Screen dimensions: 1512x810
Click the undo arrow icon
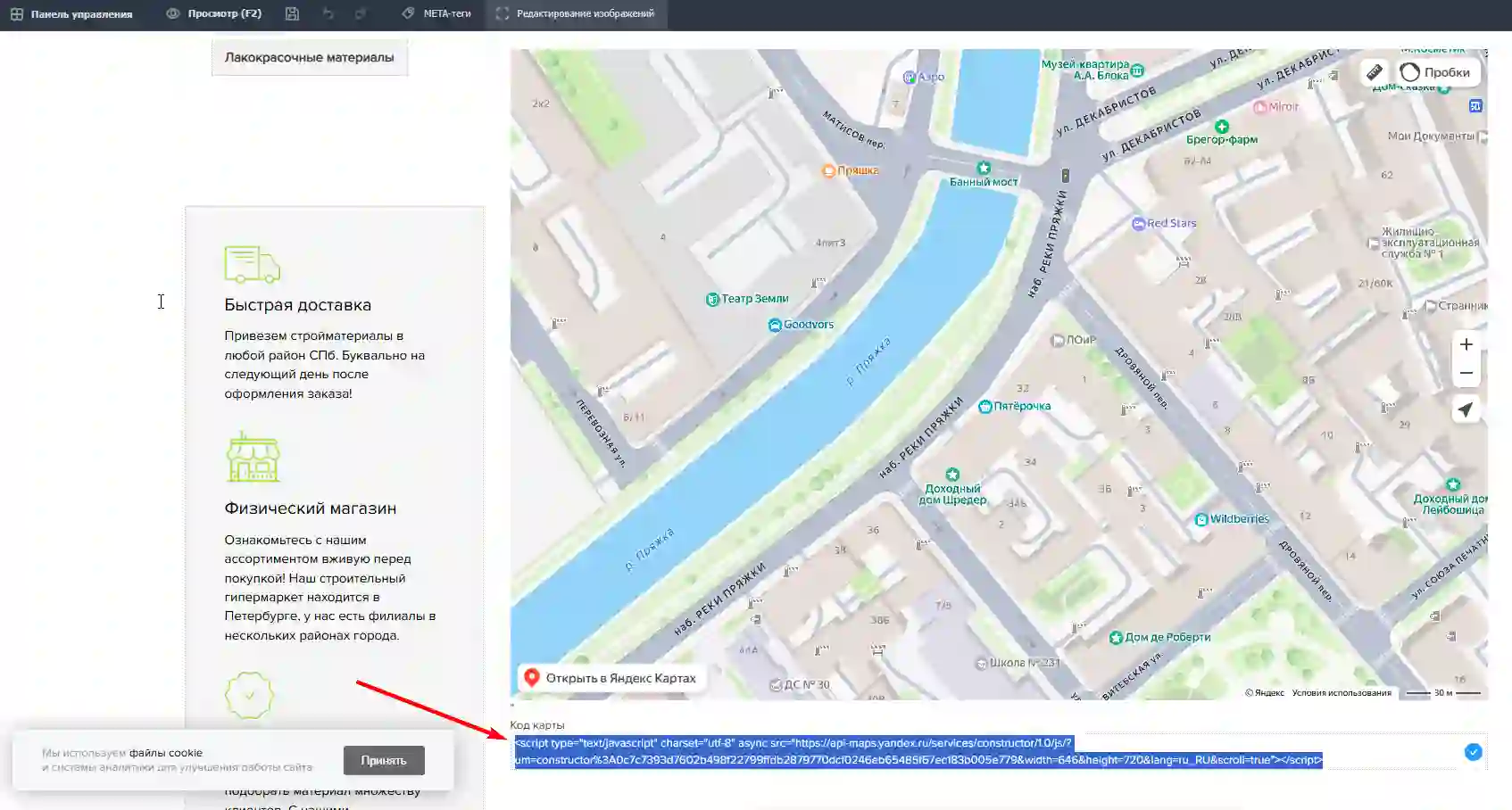coord(328,14)
